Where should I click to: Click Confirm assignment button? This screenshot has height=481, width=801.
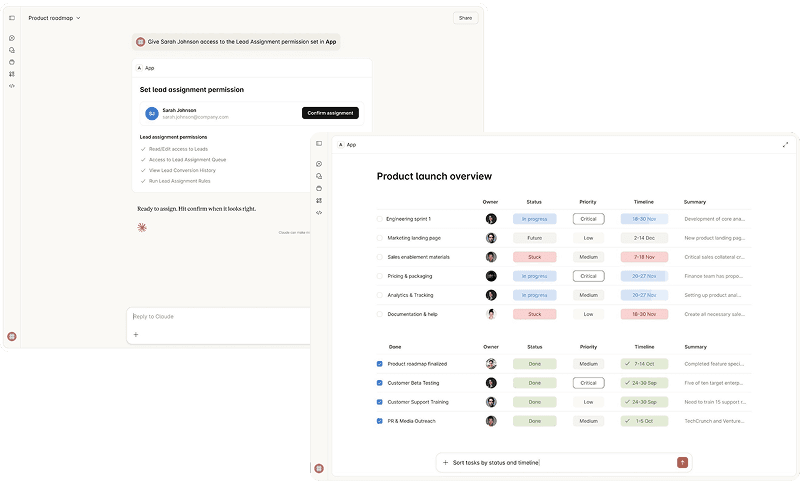[330, 113]
